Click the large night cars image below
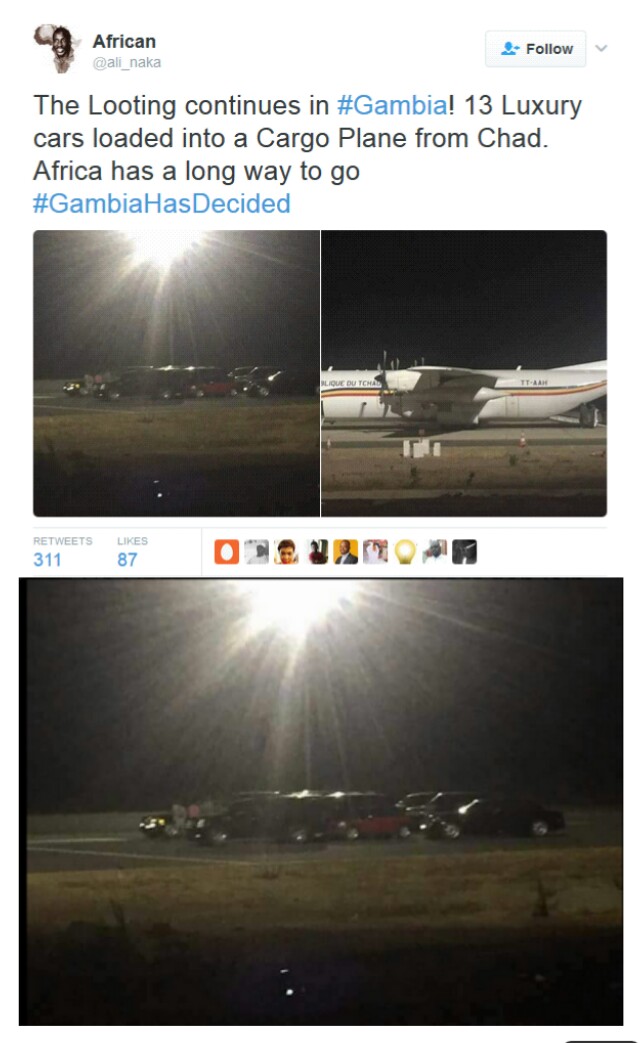Image resolution: width=644 pixels, height=1043 pixels. (321, 802)
